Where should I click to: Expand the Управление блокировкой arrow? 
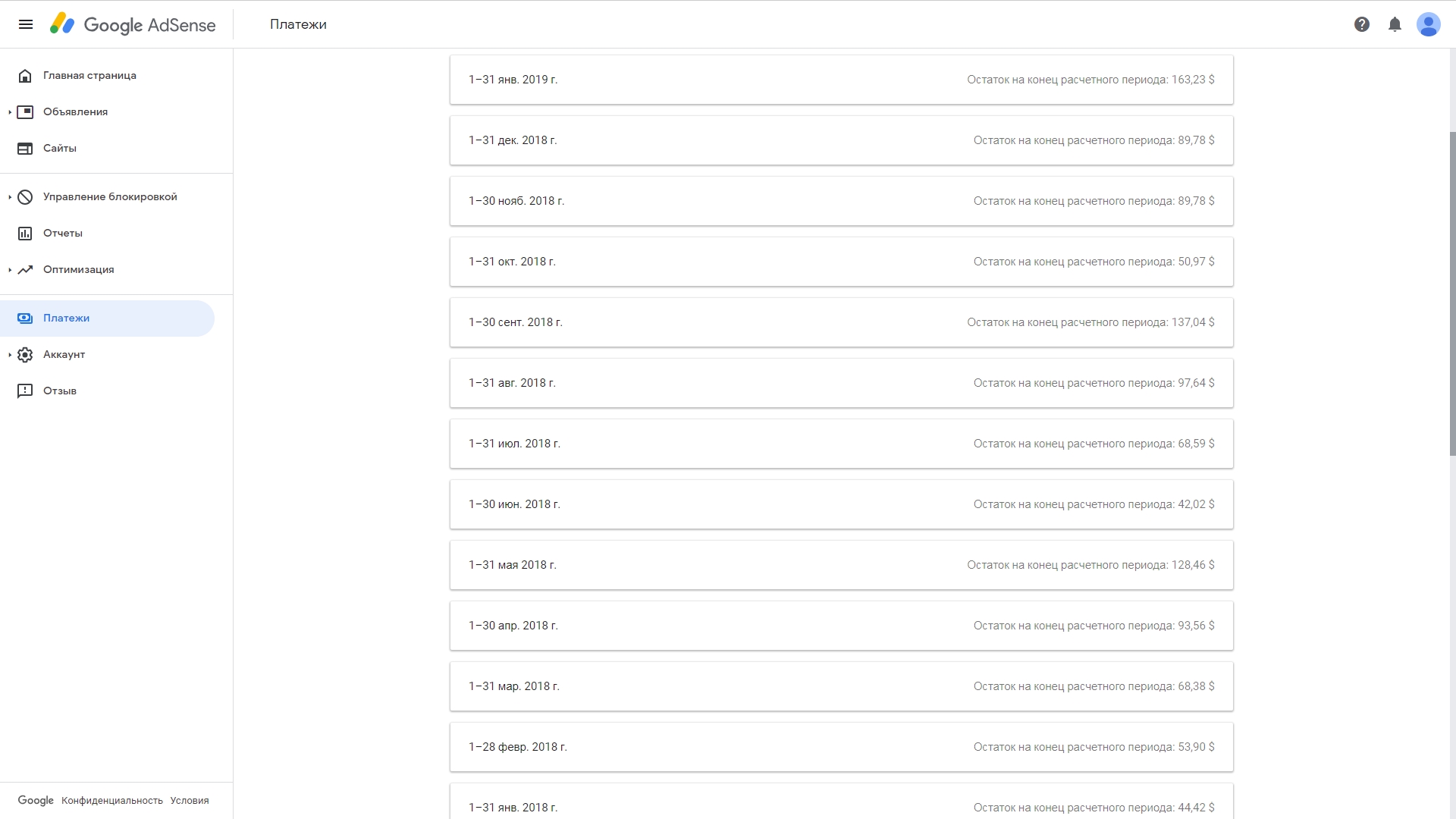[10, 197]
